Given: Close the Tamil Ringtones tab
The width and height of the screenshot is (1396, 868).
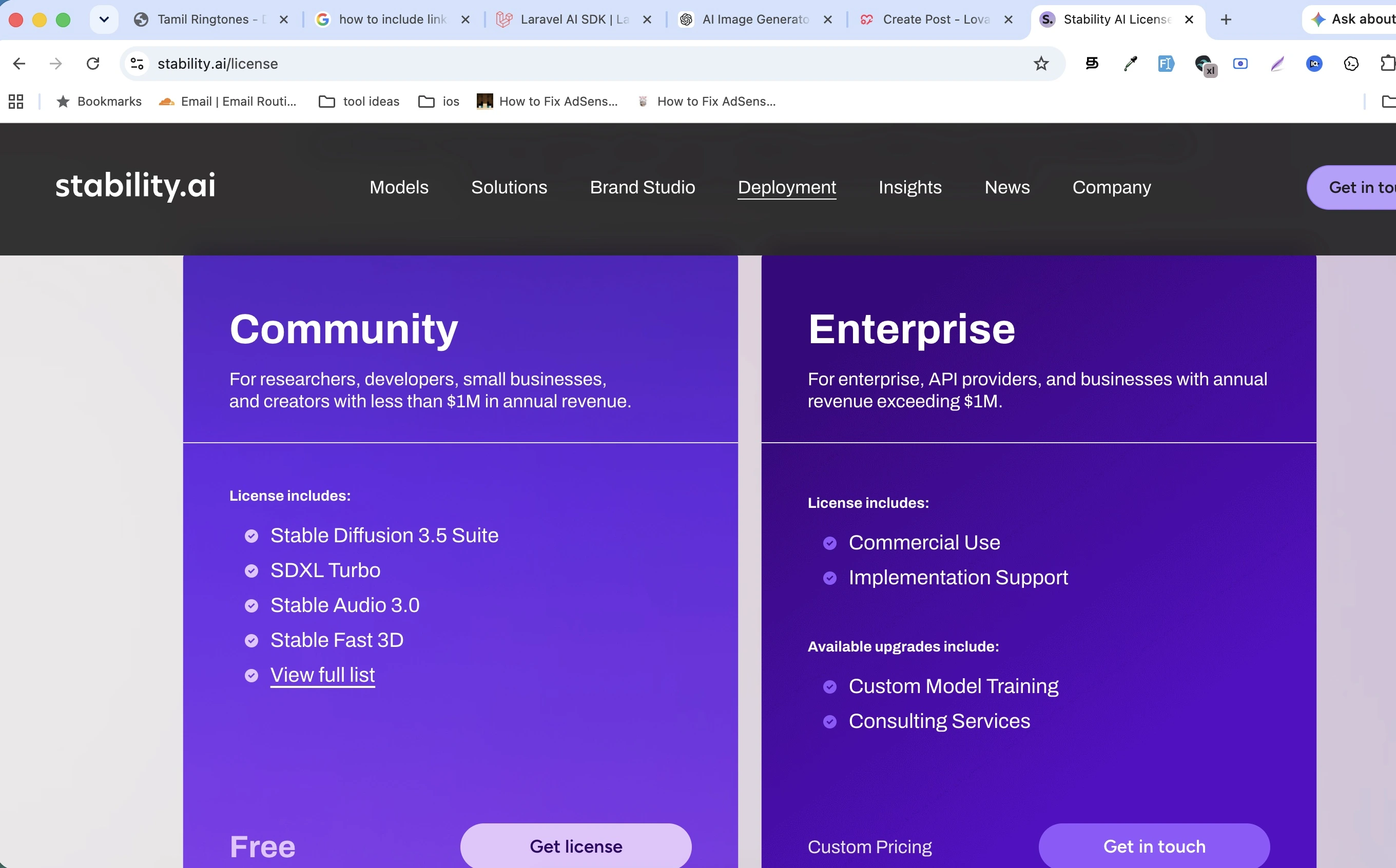Looking at the screenshot, I should (284, 19).
